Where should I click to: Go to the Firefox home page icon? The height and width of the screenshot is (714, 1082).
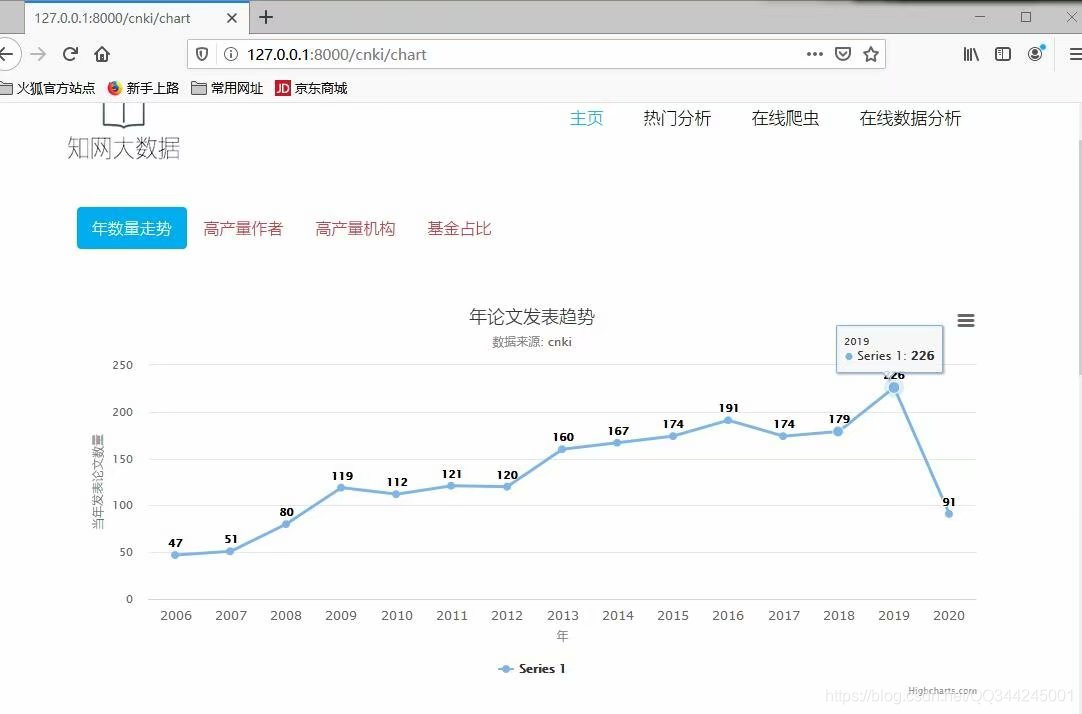pyautogui.click(x=102, y=54)
